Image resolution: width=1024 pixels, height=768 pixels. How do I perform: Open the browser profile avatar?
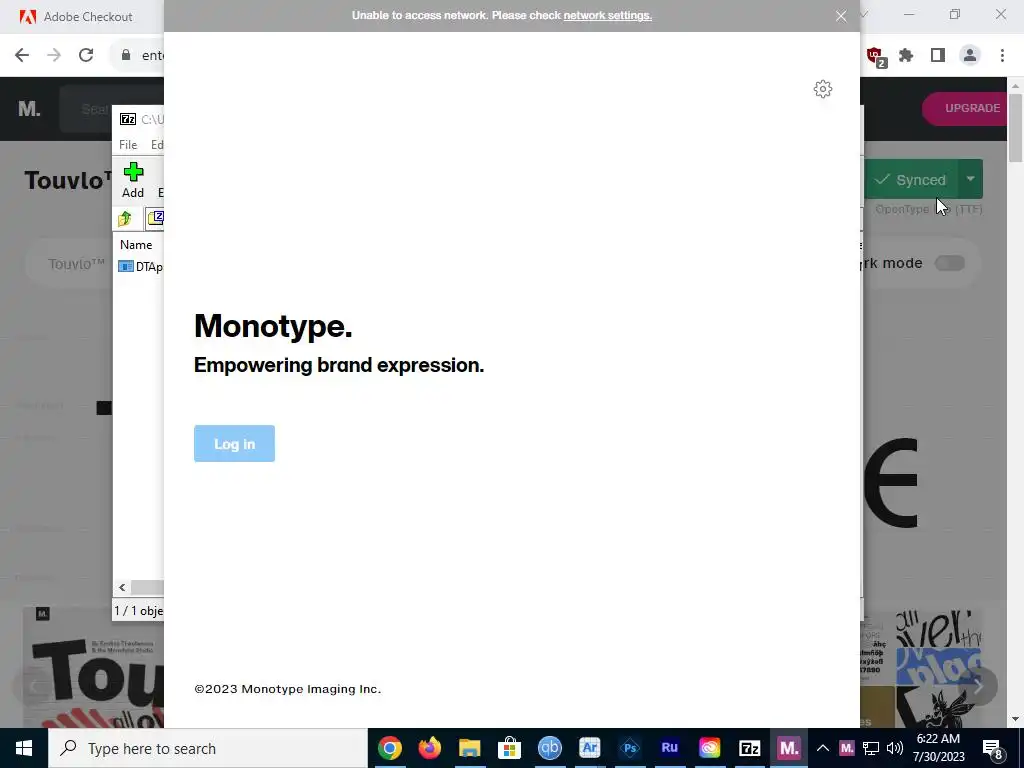970,56
